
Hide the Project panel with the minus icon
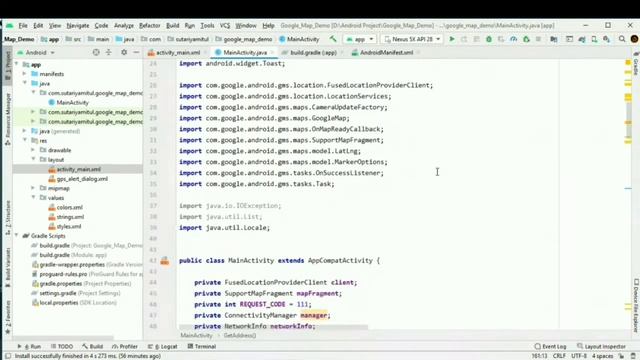136,52
